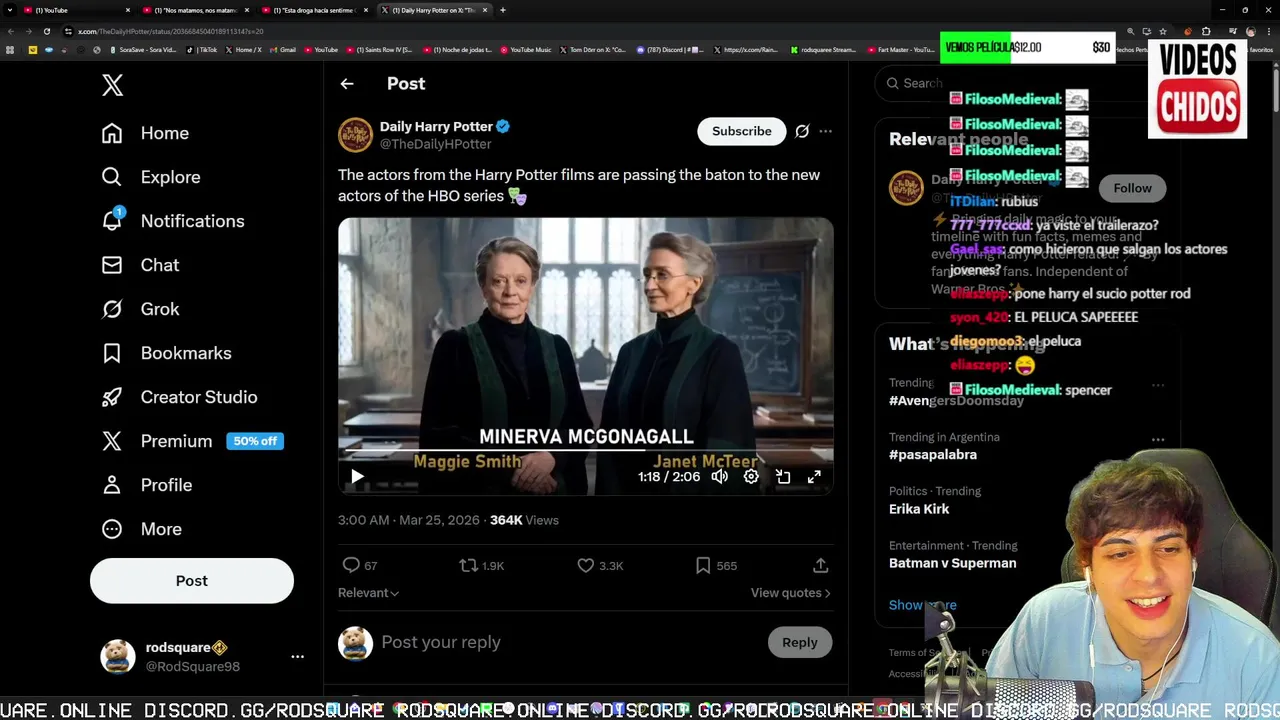The width and height of the screenshot is (1280, 720).
Task: Click the @TheDailyHPotter handle
Action: tap(435, 144)
